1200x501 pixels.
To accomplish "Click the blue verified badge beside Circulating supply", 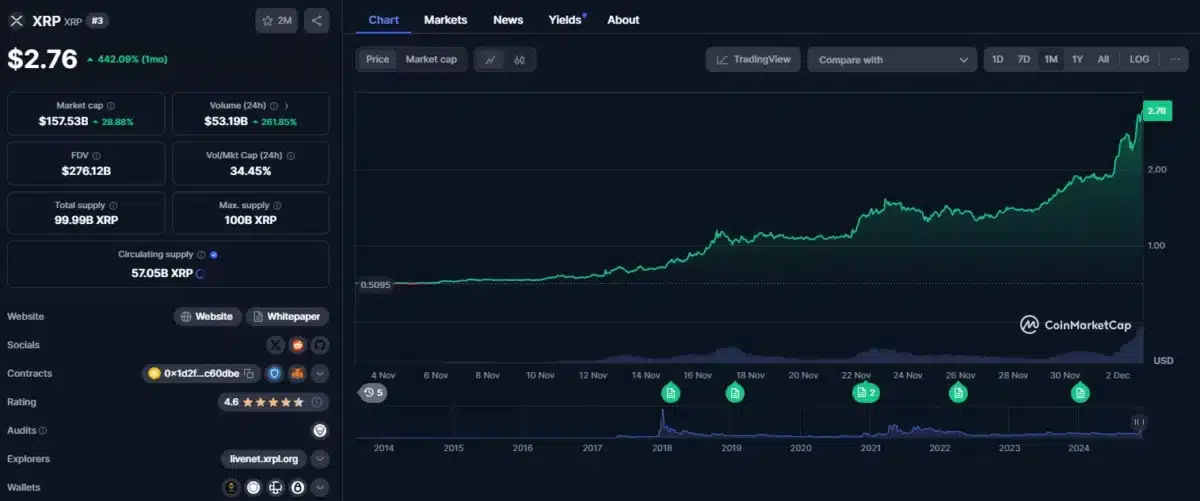I will coord(213,254).
